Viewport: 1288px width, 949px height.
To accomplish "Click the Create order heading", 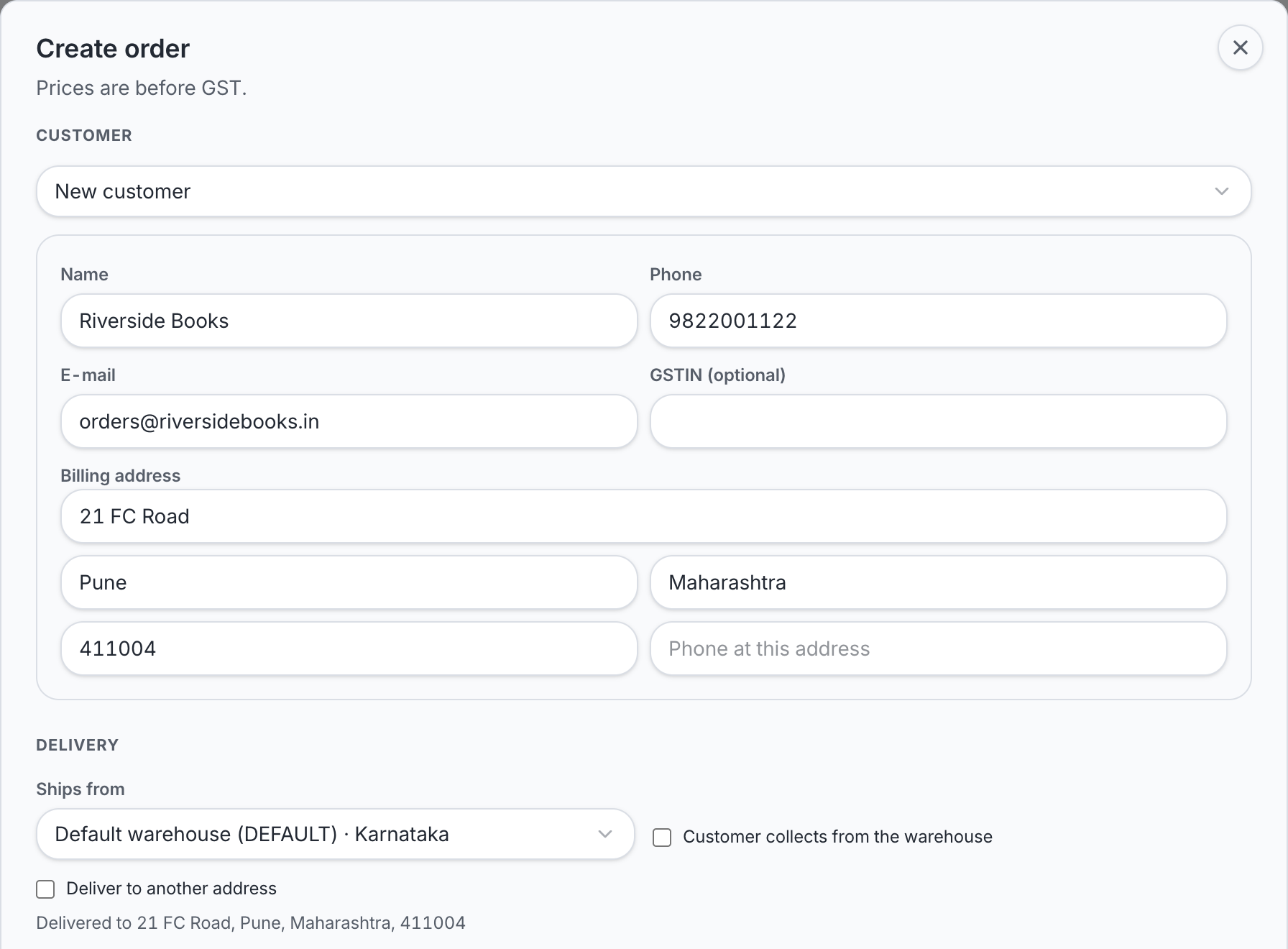I will (113, 48).
